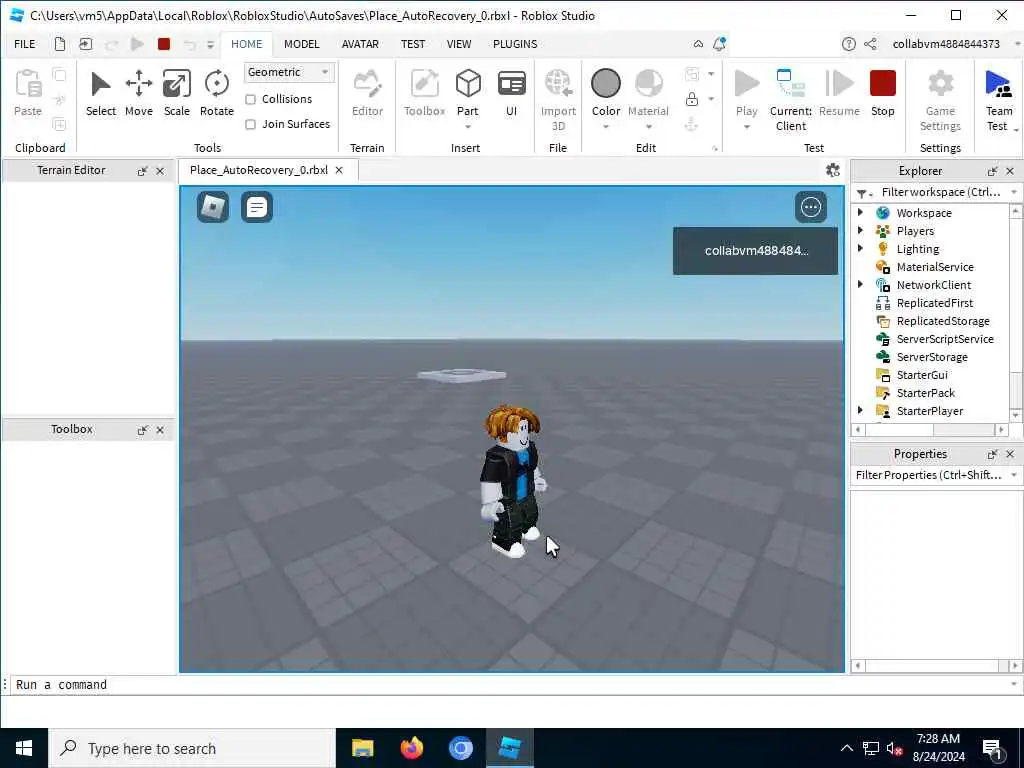Click quick-access red stop square
Image resolution: width=1024 pixels, height=768 pixels.
click(x=164, y=44)
